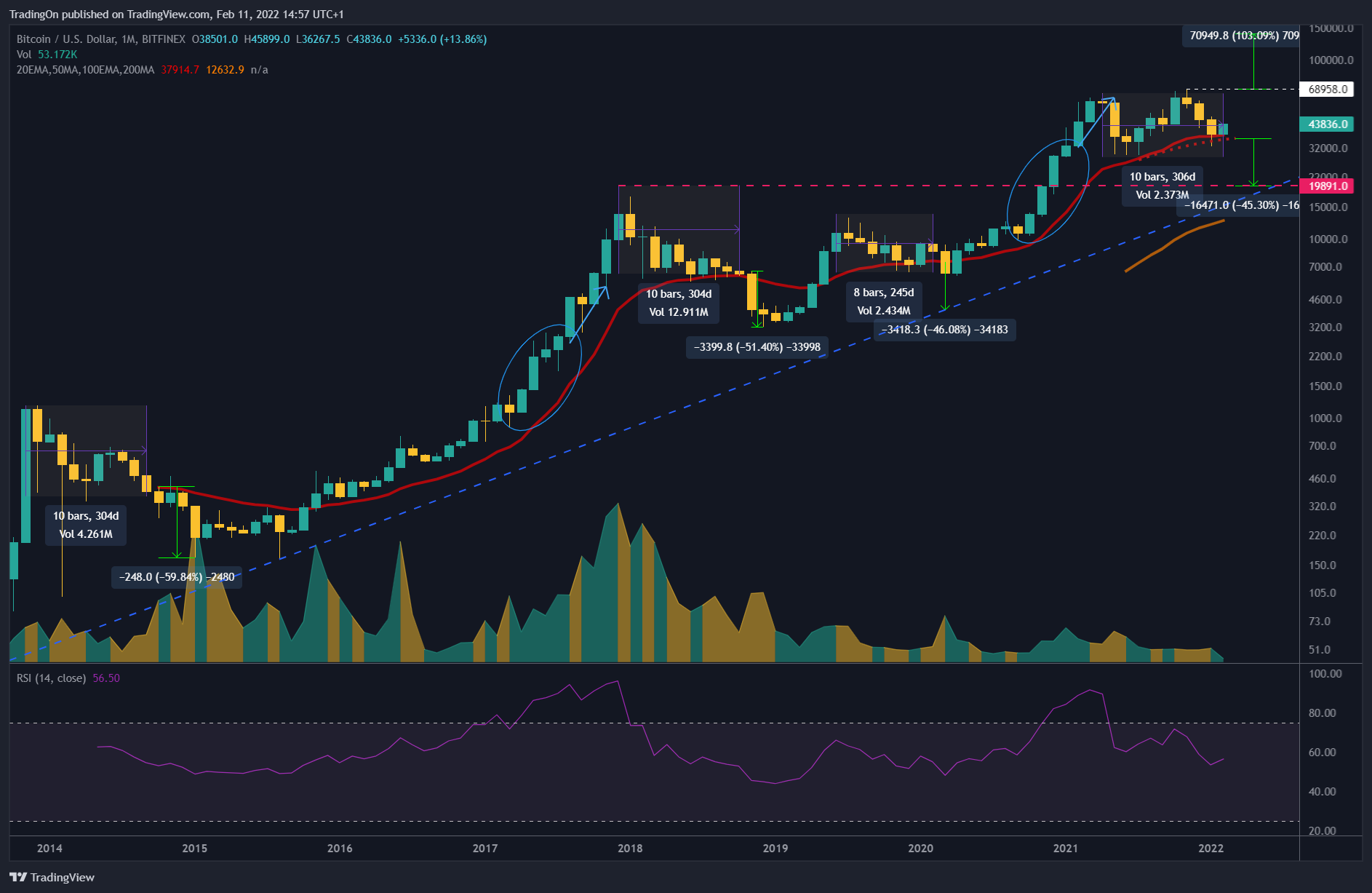Click the '-3399.8 (-51.40%) -33998' measurement label
The image size is (1372, 893).
[757, 347]
